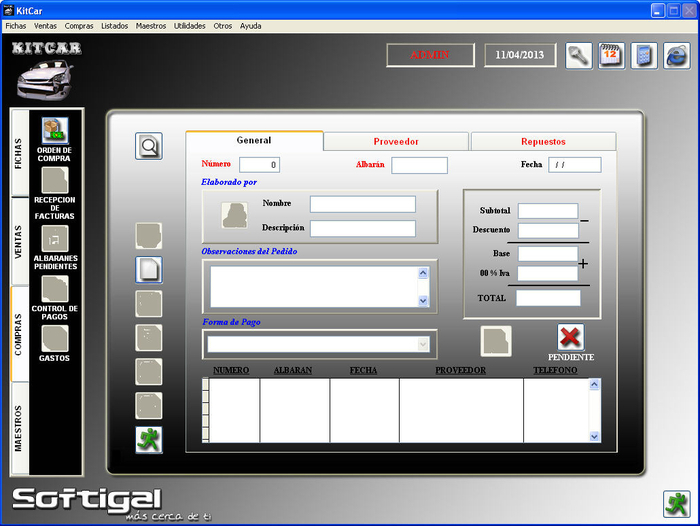Click disabled toolbar icon above new document
700x526 pixels.
[149, 236]
